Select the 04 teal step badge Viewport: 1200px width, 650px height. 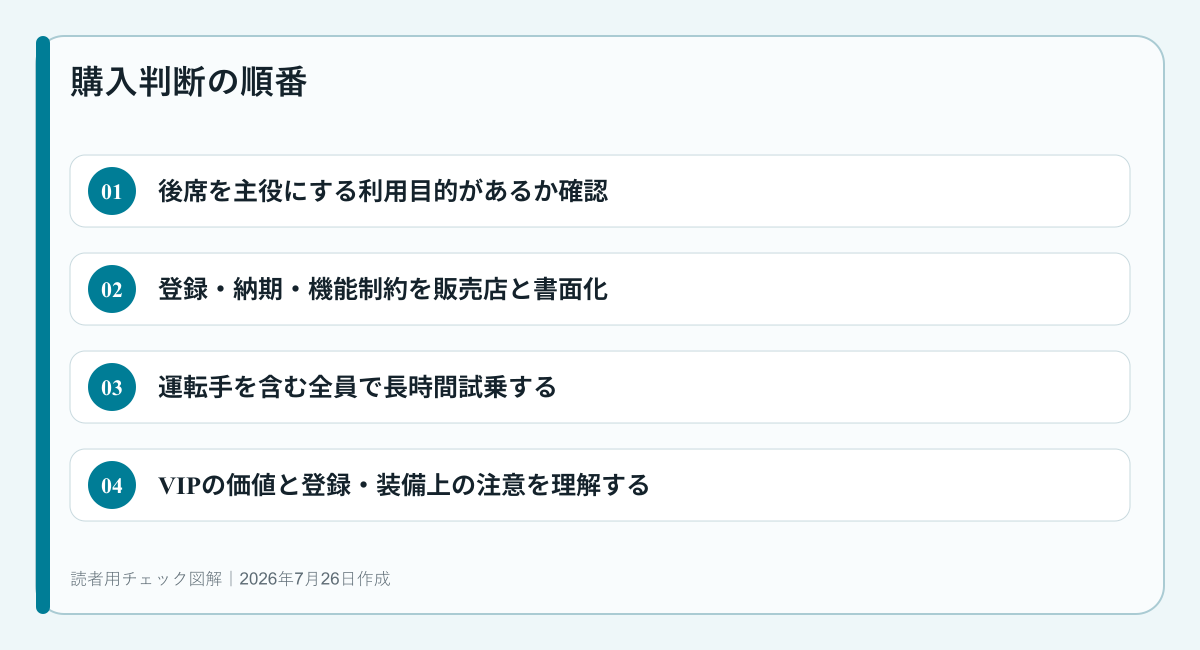click(112, 485)
